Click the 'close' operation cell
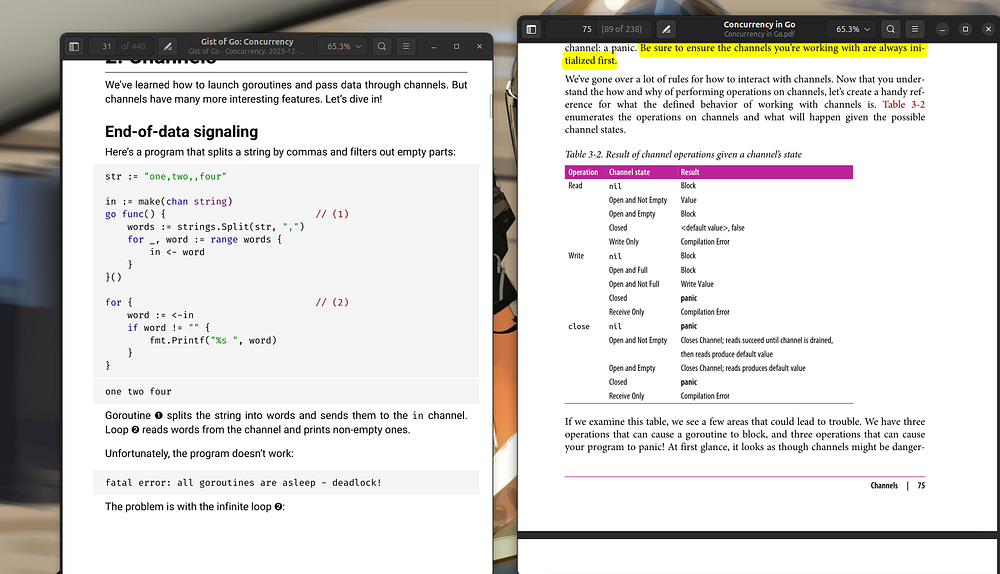This screenshot has width=1000, height=574. coord(578,327)
